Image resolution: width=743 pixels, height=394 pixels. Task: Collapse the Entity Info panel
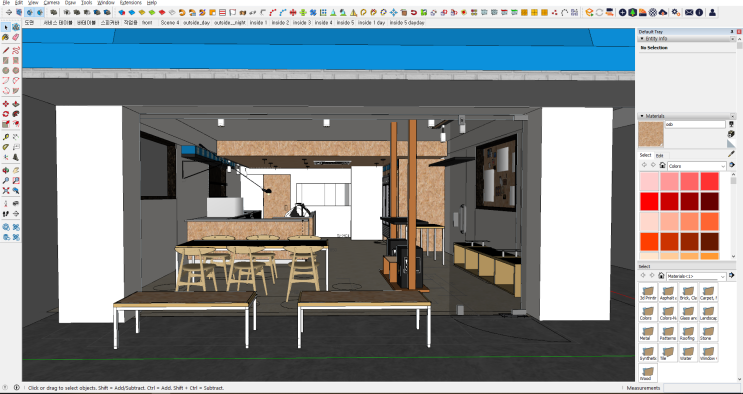[643, 38]
